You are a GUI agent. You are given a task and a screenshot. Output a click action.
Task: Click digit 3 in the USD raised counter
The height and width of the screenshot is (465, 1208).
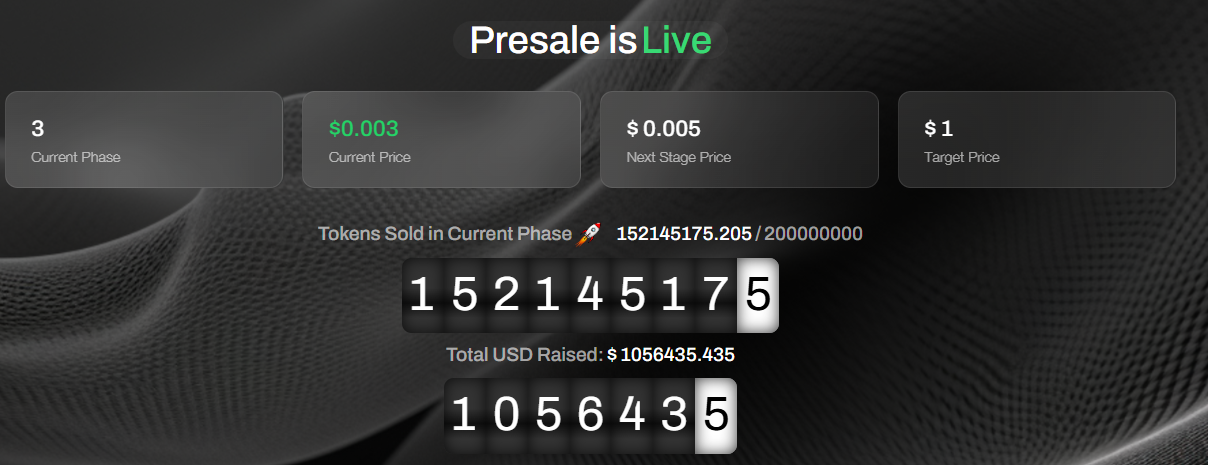[674, 415]
